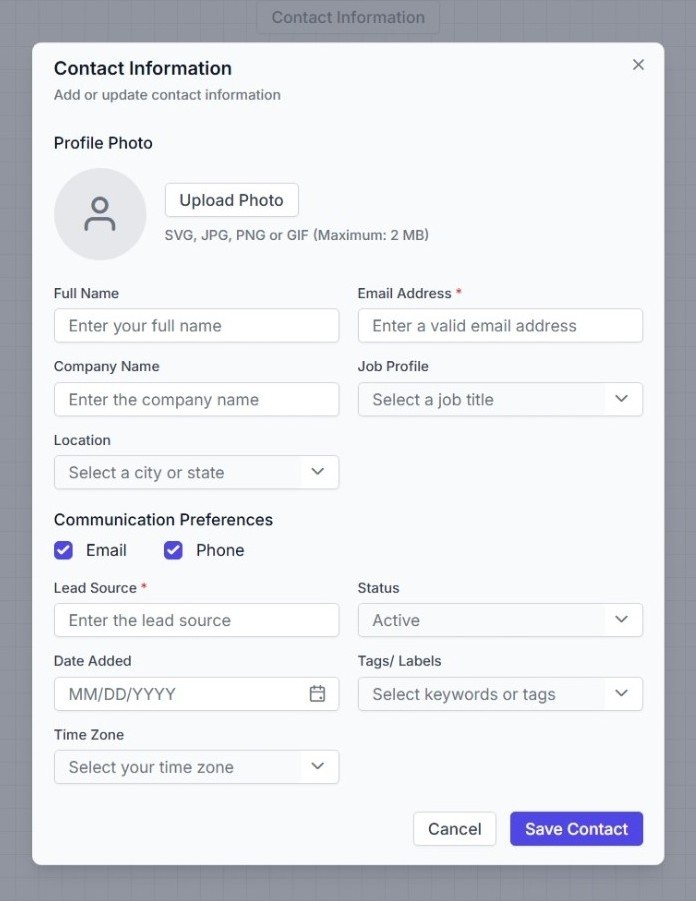Screen dimensions: 696x901
Task: Click the Cancel button
Action: (x=454, y=829)
